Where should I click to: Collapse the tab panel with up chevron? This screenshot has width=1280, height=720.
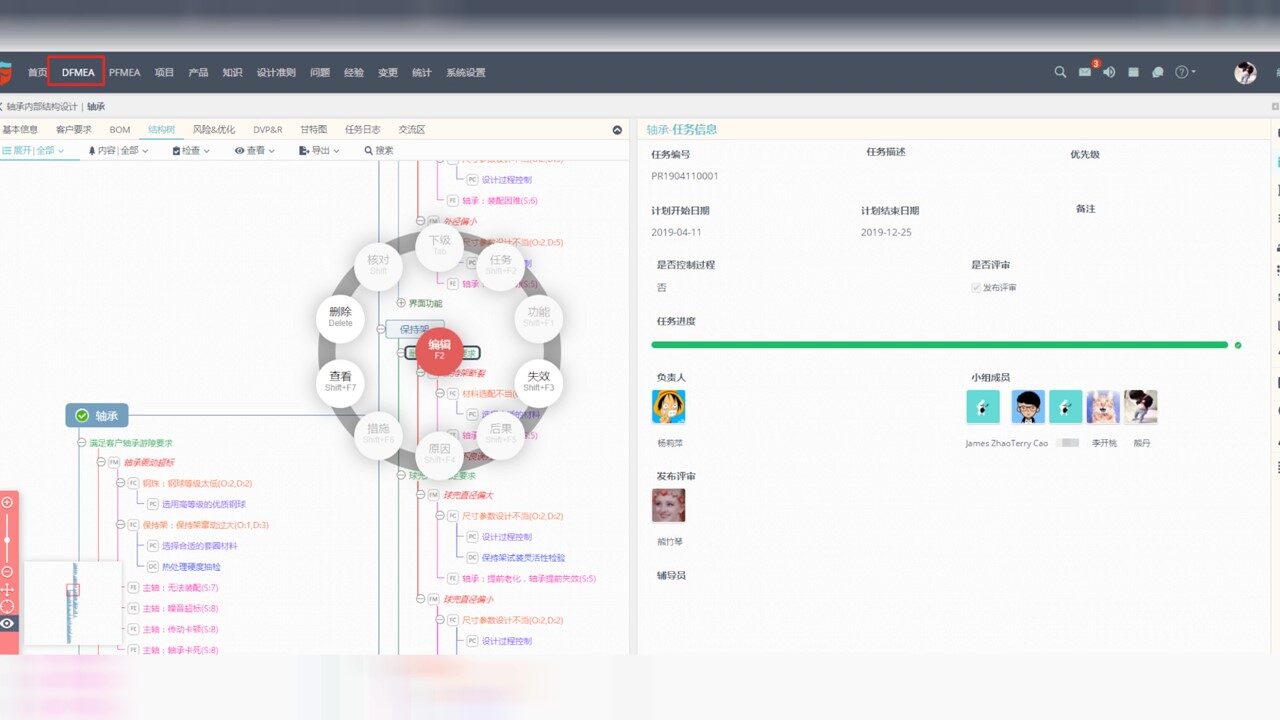[x=617, y=130]
